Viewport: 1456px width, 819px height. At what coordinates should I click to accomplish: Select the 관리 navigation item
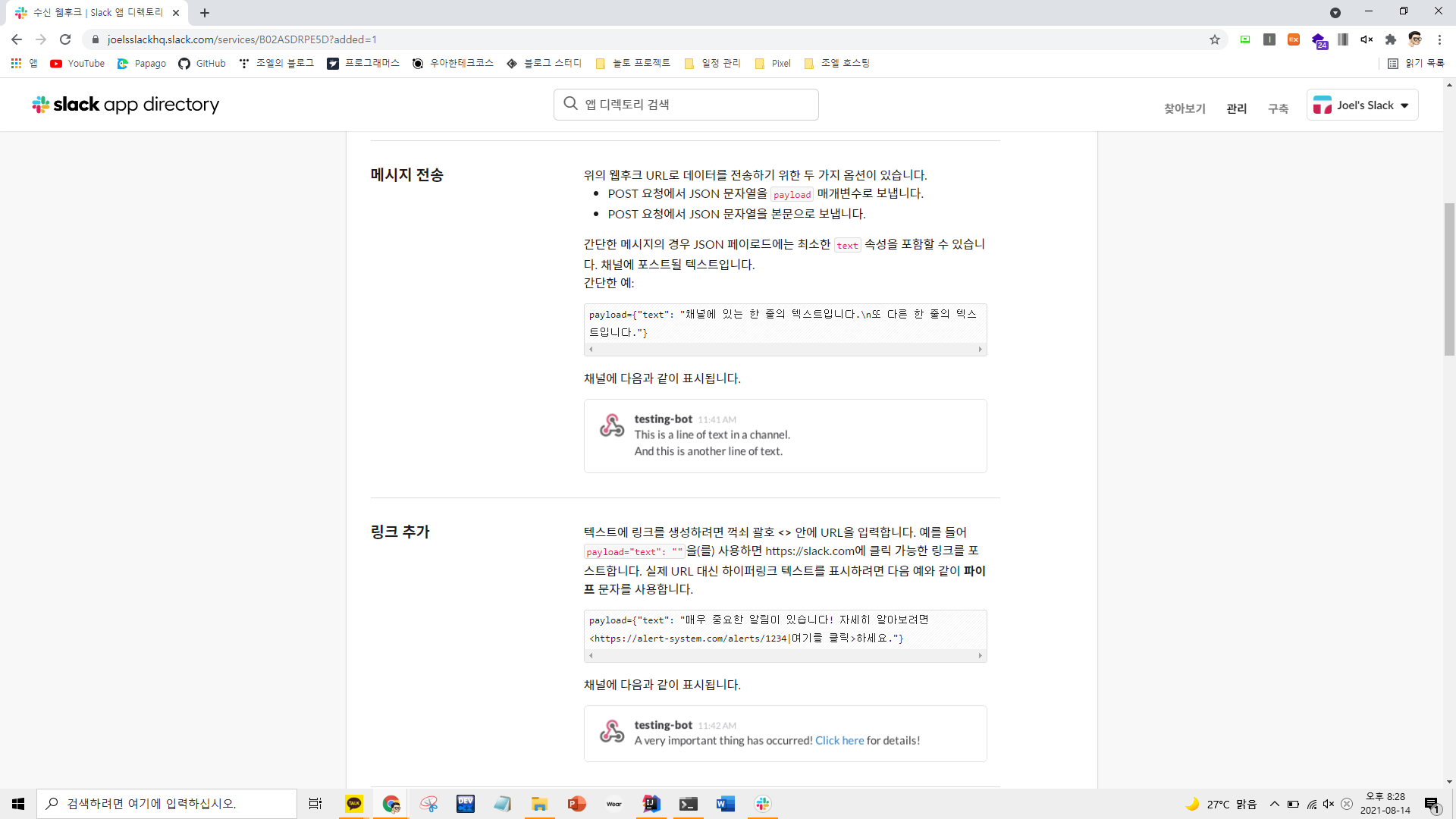tap(1236, 108)
